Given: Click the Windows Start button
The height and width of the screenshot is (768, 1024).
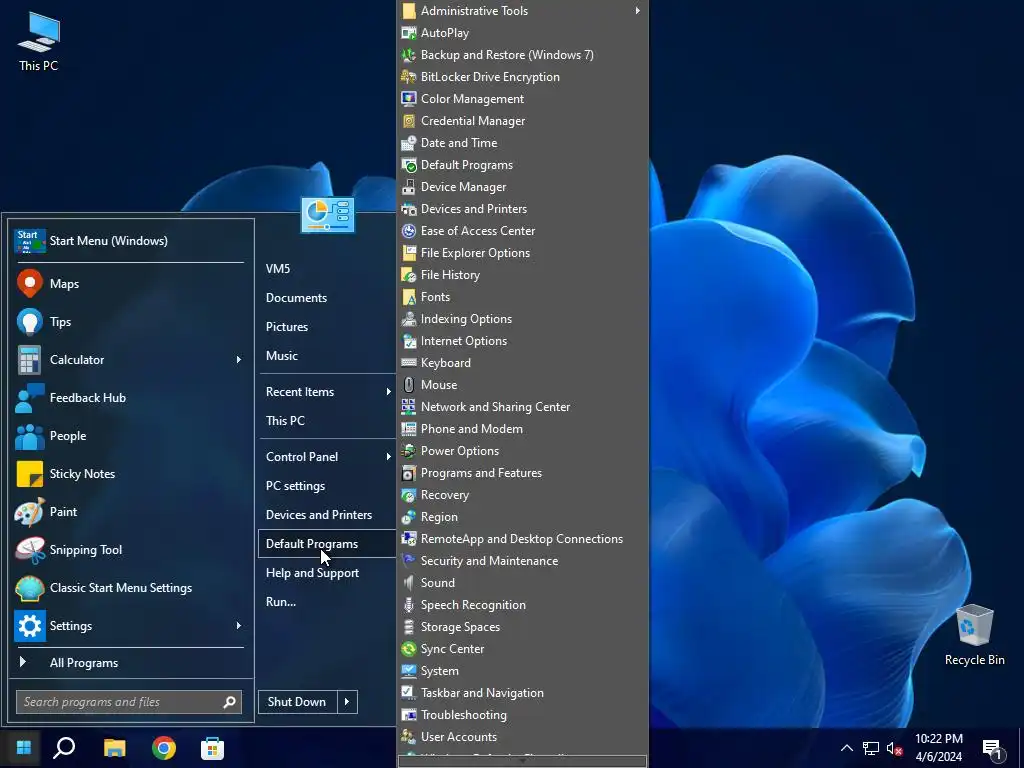Looking at the screenshot, I should coord(24,748).
